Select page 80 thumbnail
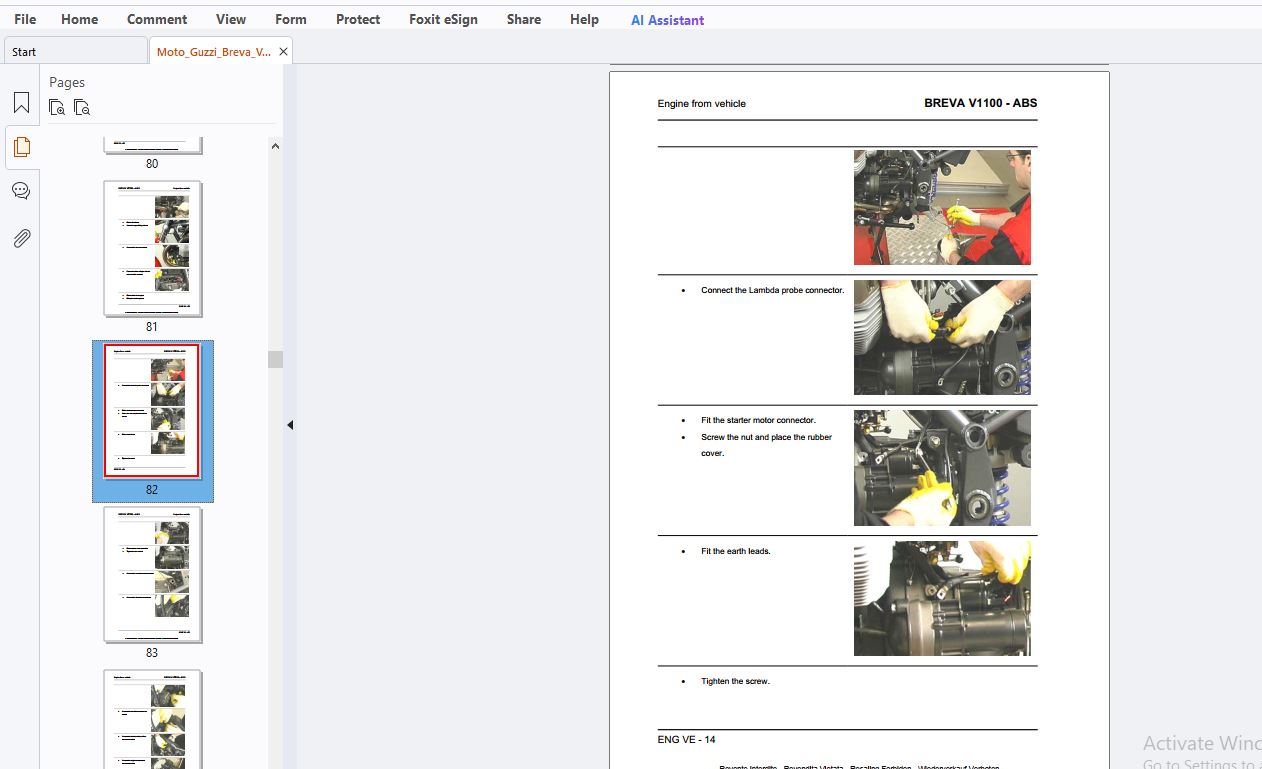 tap(153, 146)
